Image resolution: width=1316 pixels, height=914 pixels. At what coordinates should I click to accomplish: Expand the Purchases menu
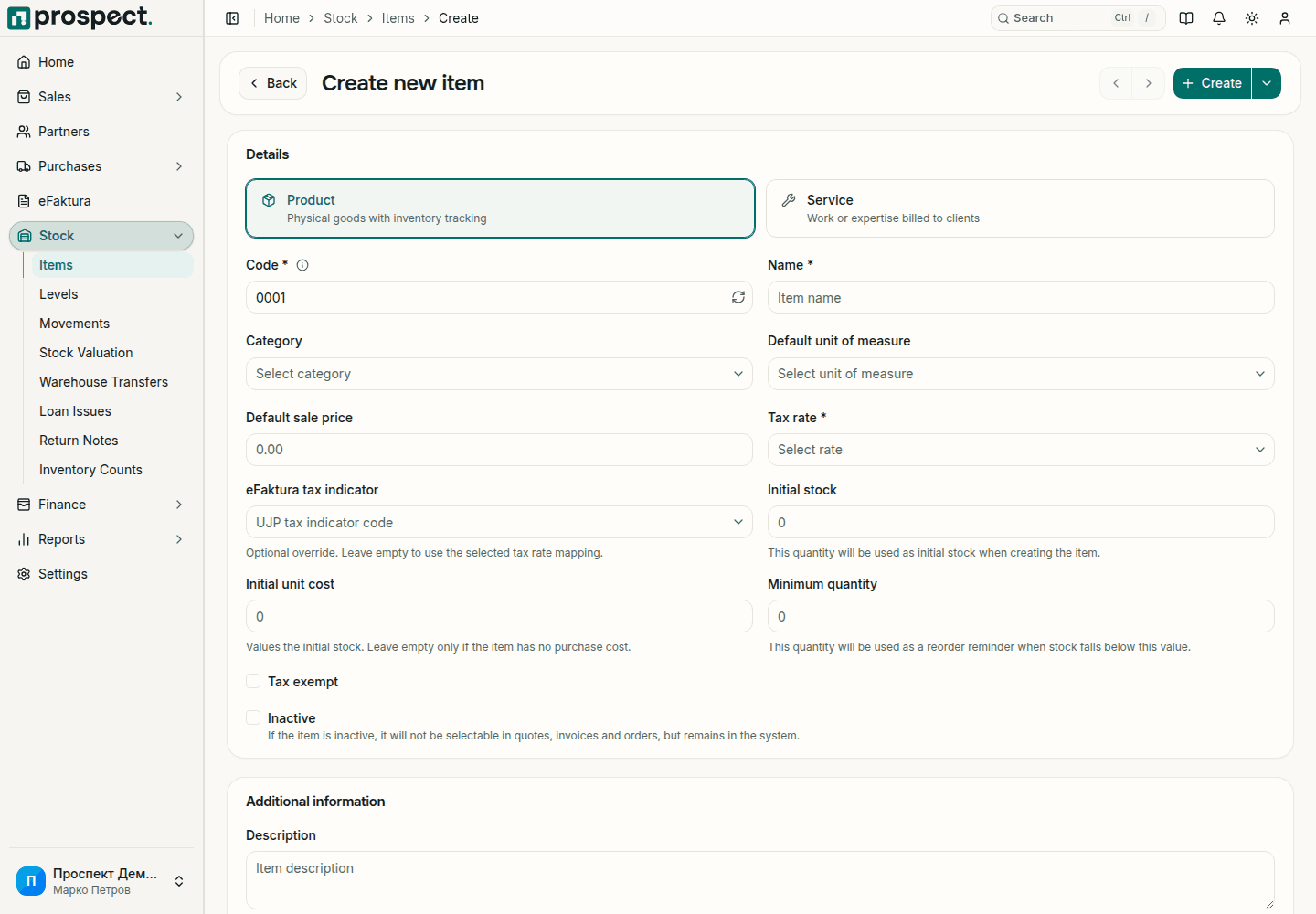(x=101, y=166)
